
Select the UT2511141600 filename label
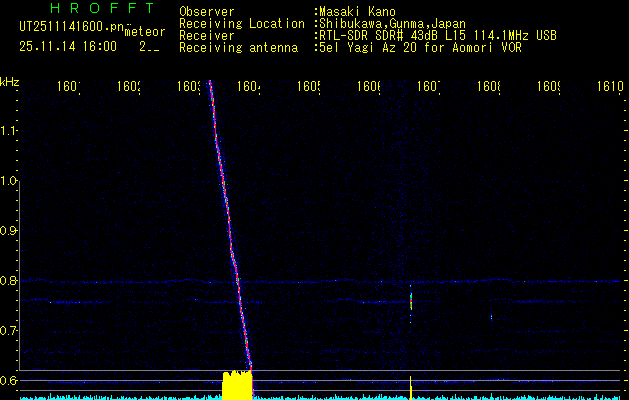(x=69, y=26)
